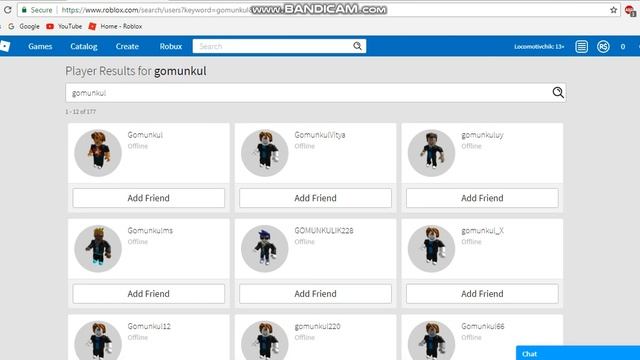Open Gomunkul's avatar thumbnail
This screenshot has width=640, height=360.
tap(98, 153)
